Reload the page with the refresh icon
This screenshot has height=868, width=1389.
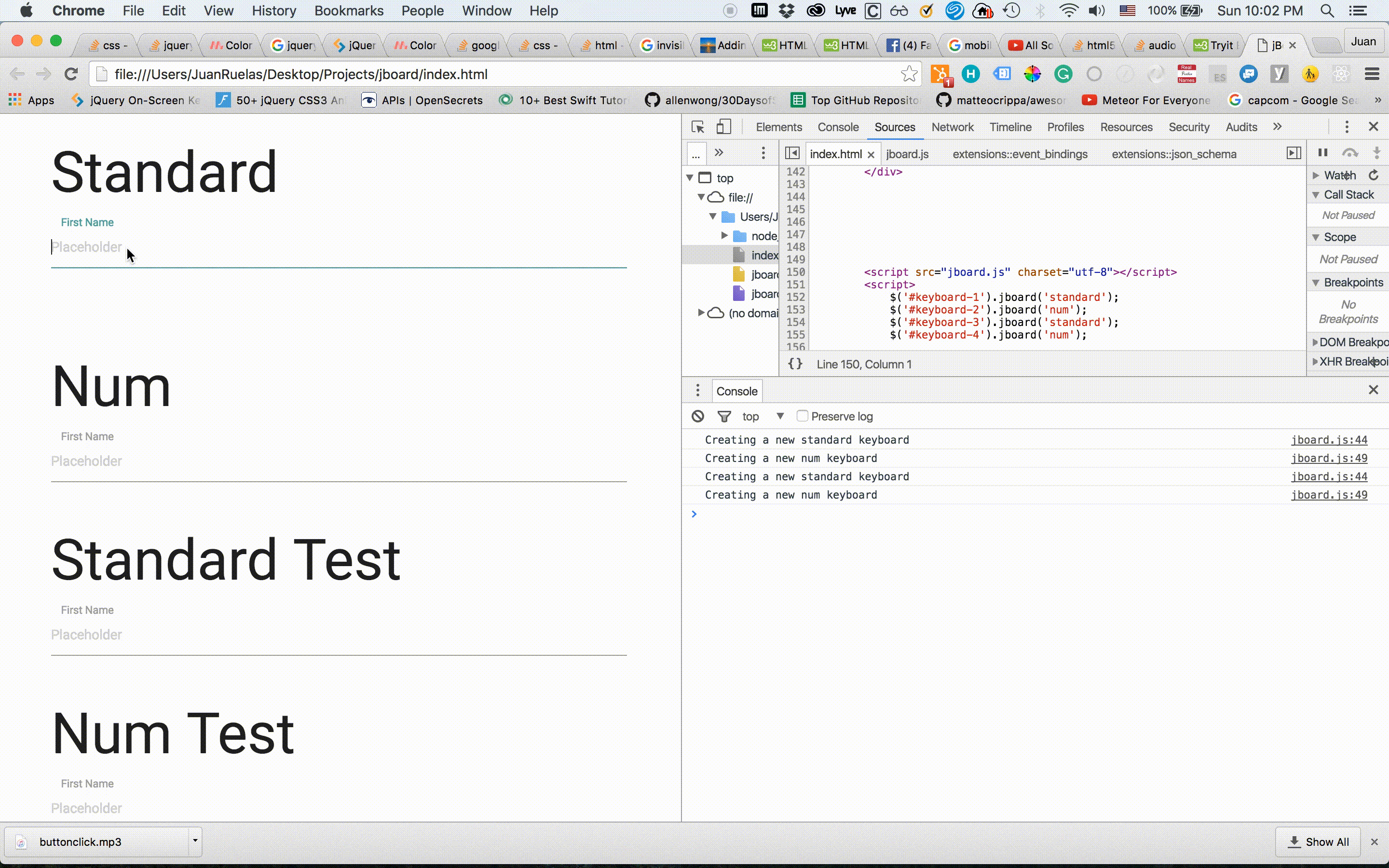point(71,74)
